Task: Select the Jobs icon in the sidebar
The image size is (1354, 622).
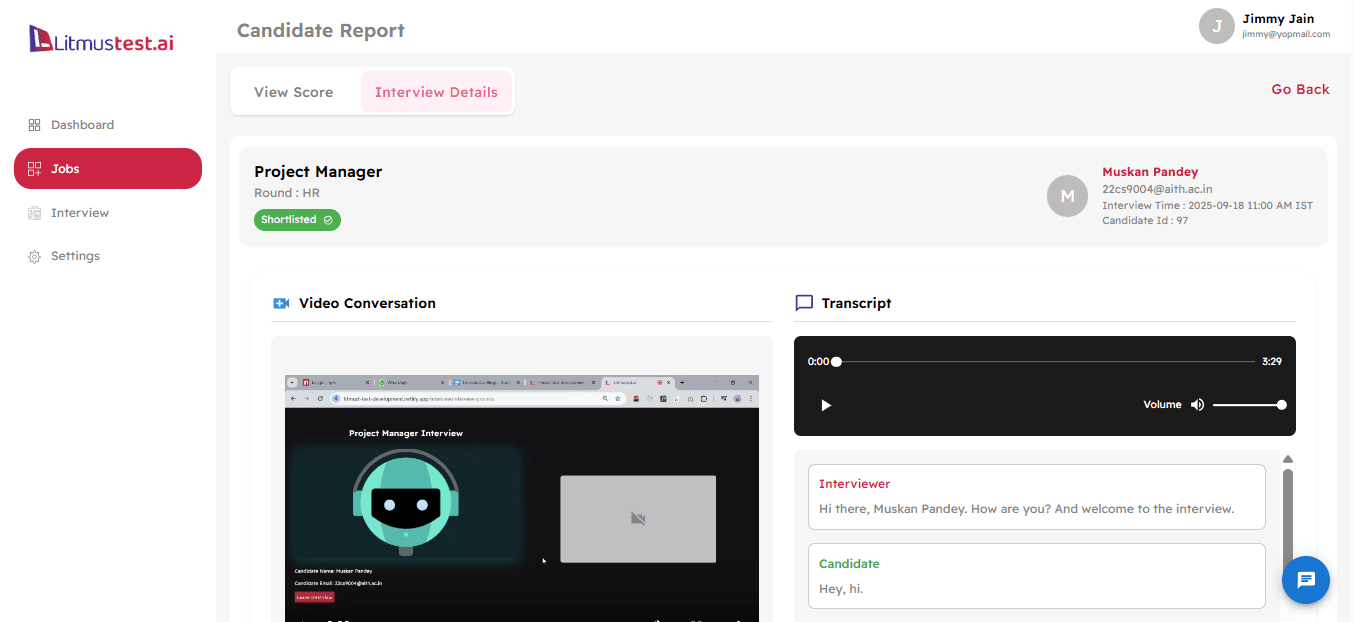Action: 33,168
